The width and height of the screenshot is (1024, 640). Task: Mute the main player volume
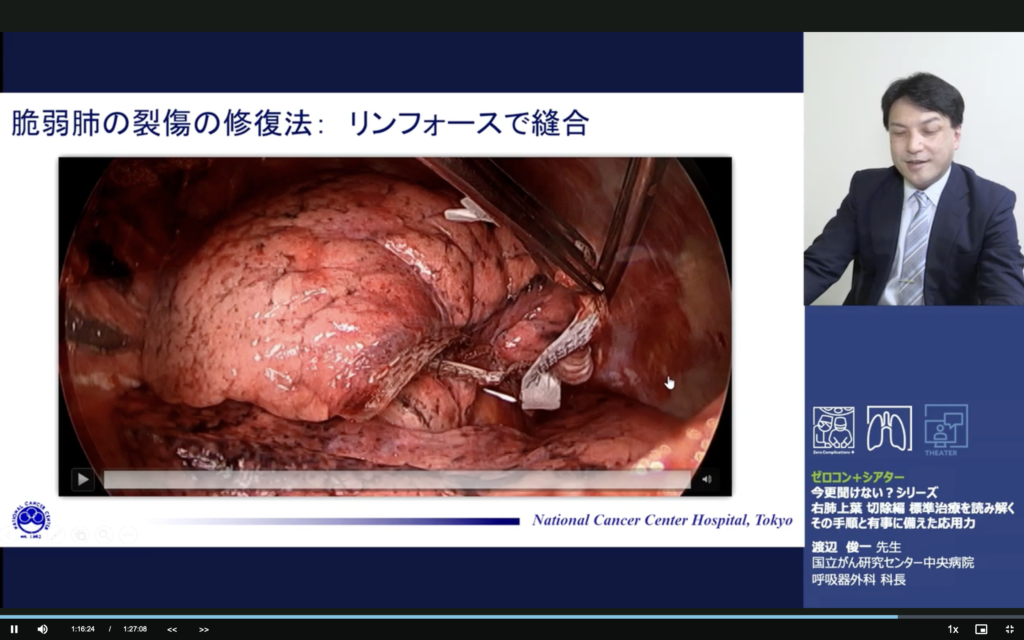tap(42, 629)
